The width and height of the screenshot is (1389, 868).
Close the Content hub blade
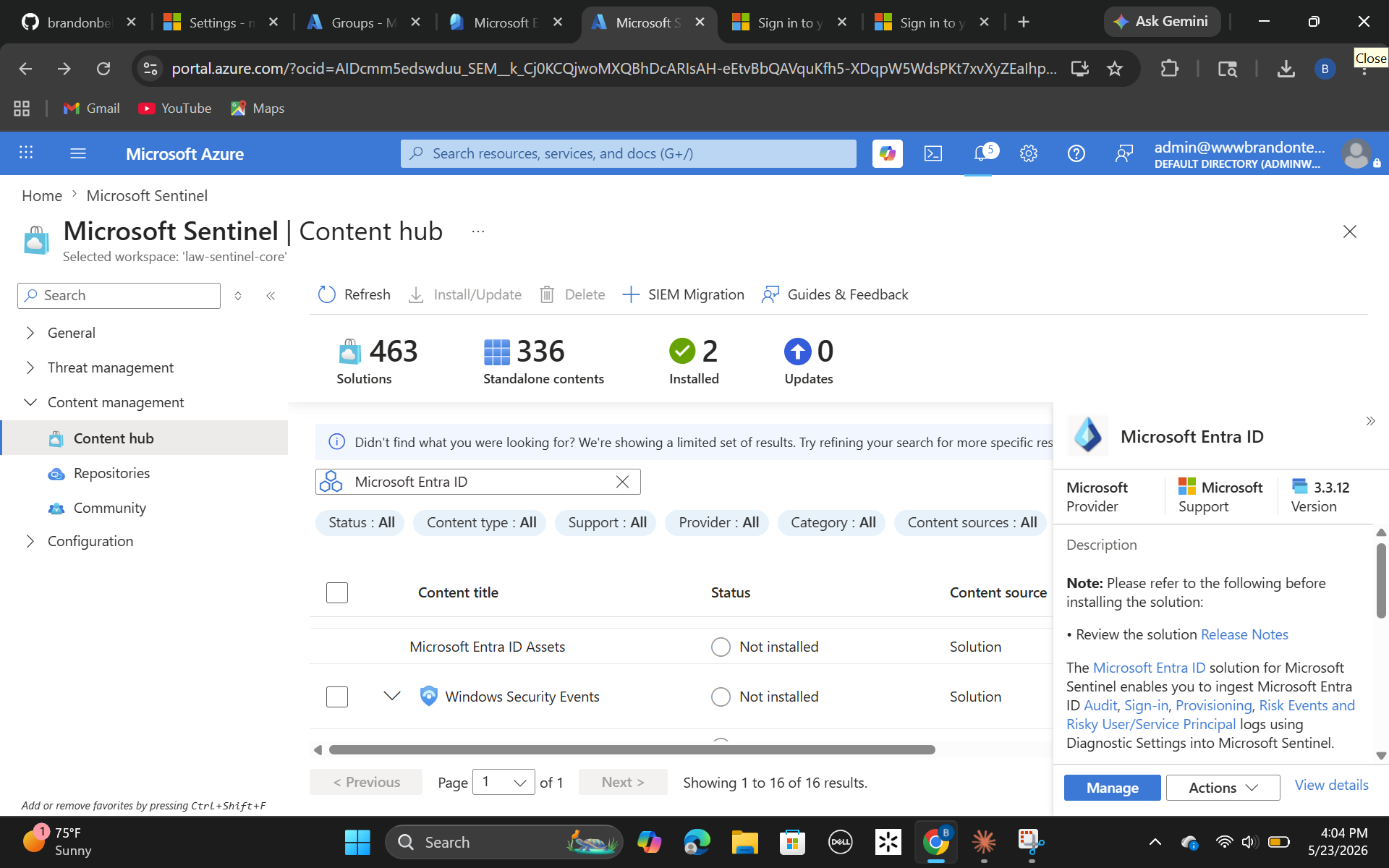1349,231
